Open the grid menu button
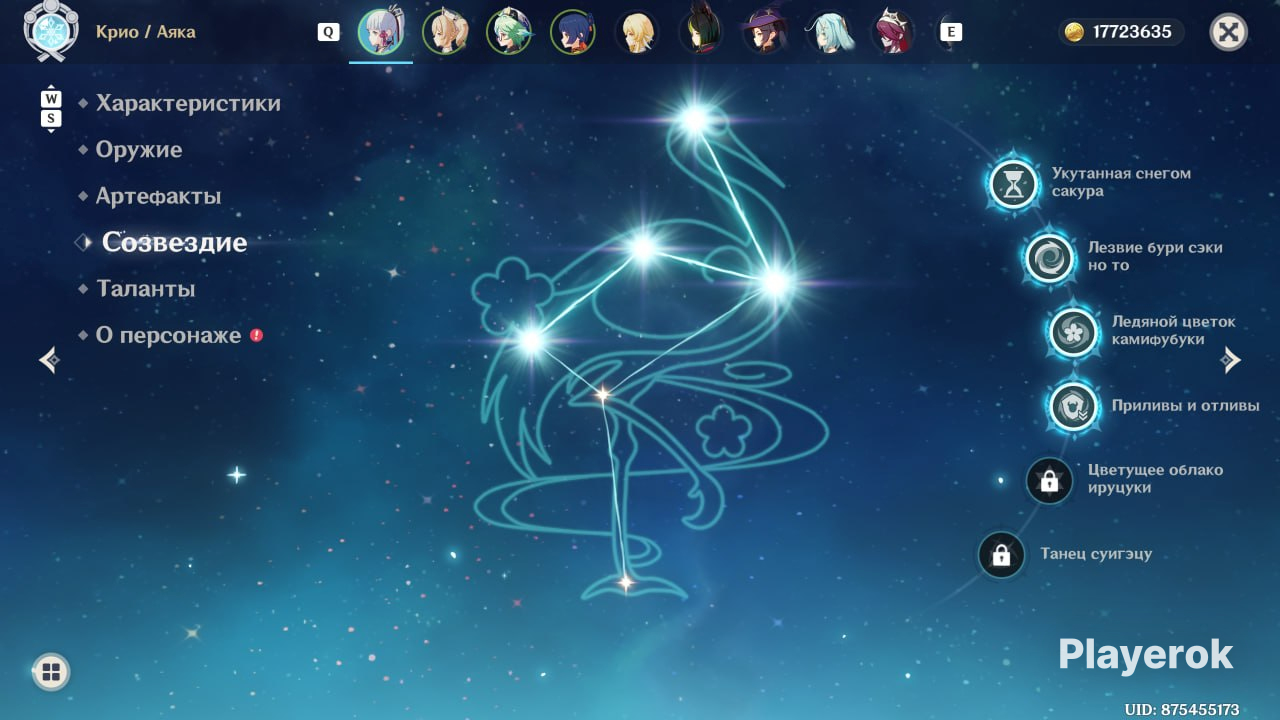The image size is (1280, 720). (x=51, y=672)
